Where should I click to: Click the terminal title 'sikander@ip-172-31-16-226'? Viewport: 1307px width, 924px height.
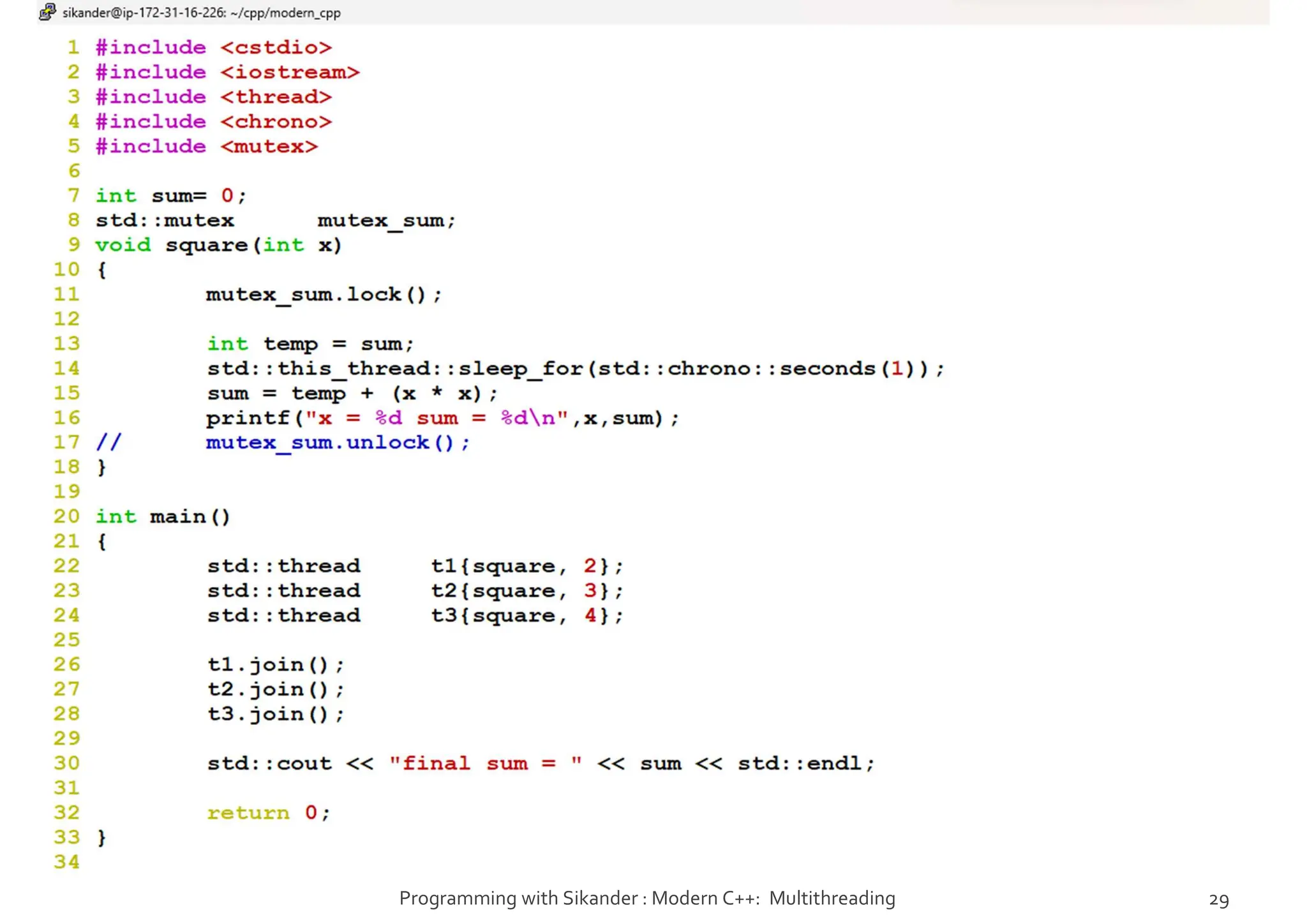coord(144,13)
